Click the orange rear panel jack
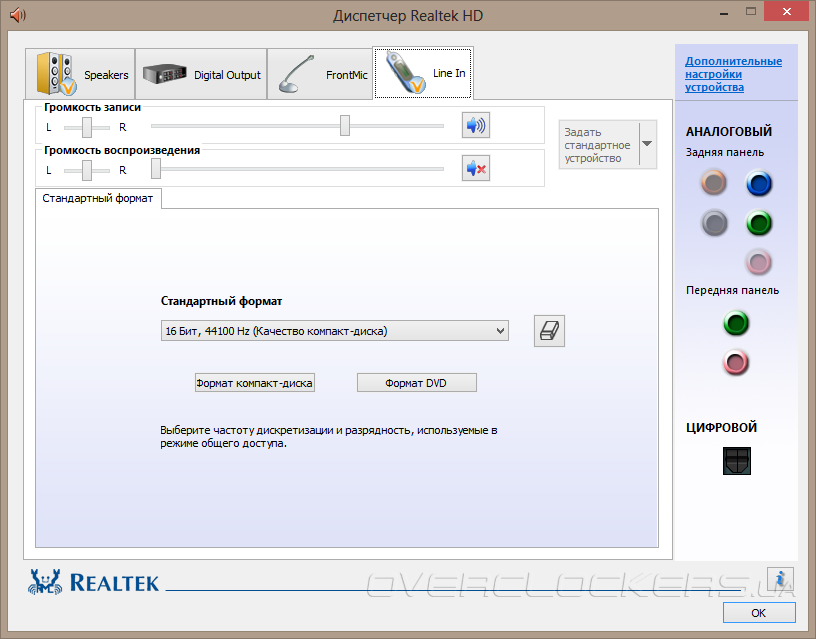 713,183
